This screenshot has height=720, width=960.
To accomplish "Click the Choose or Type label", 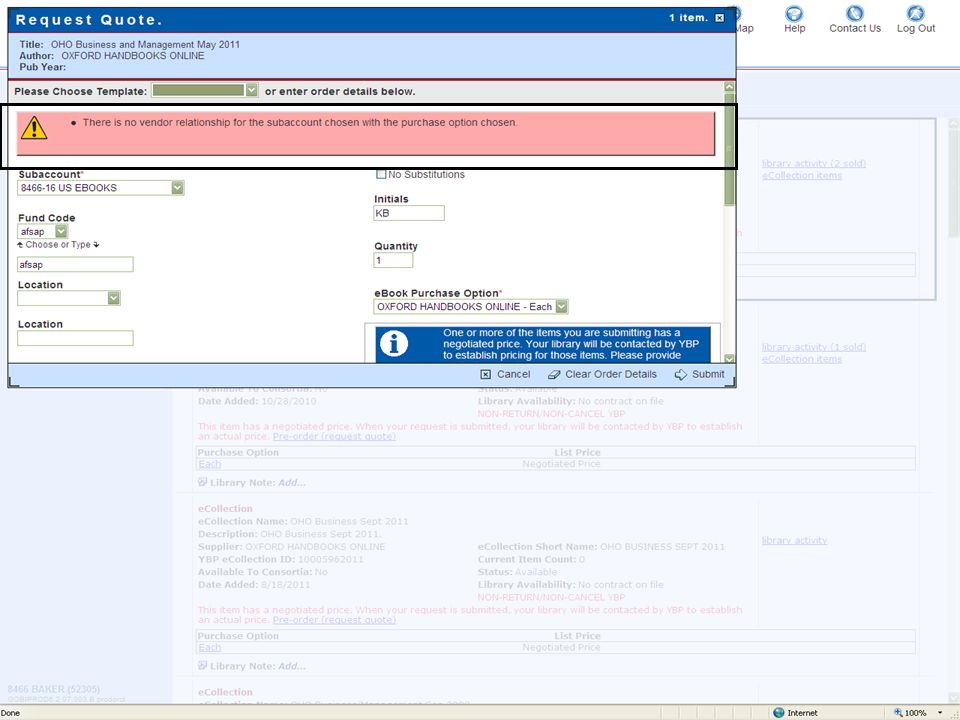I will click(x=58, y=244).
